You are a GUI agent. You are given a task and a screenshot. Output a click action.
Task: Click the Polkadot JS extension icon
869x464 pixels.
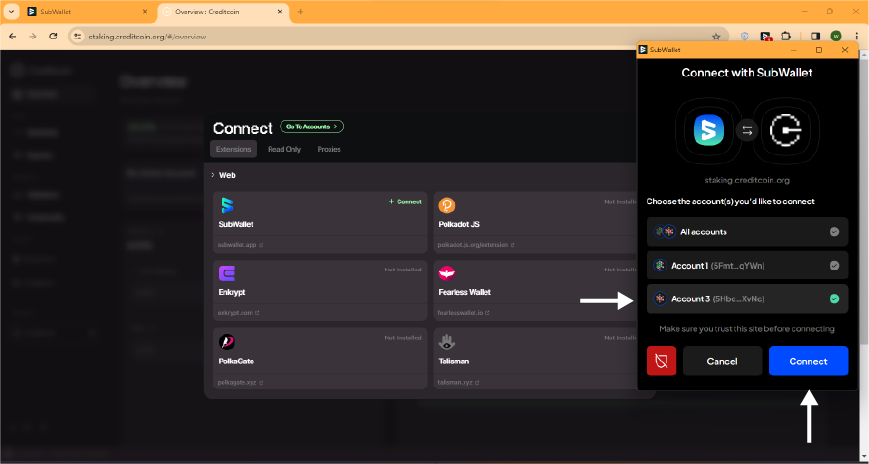(447, 205)
